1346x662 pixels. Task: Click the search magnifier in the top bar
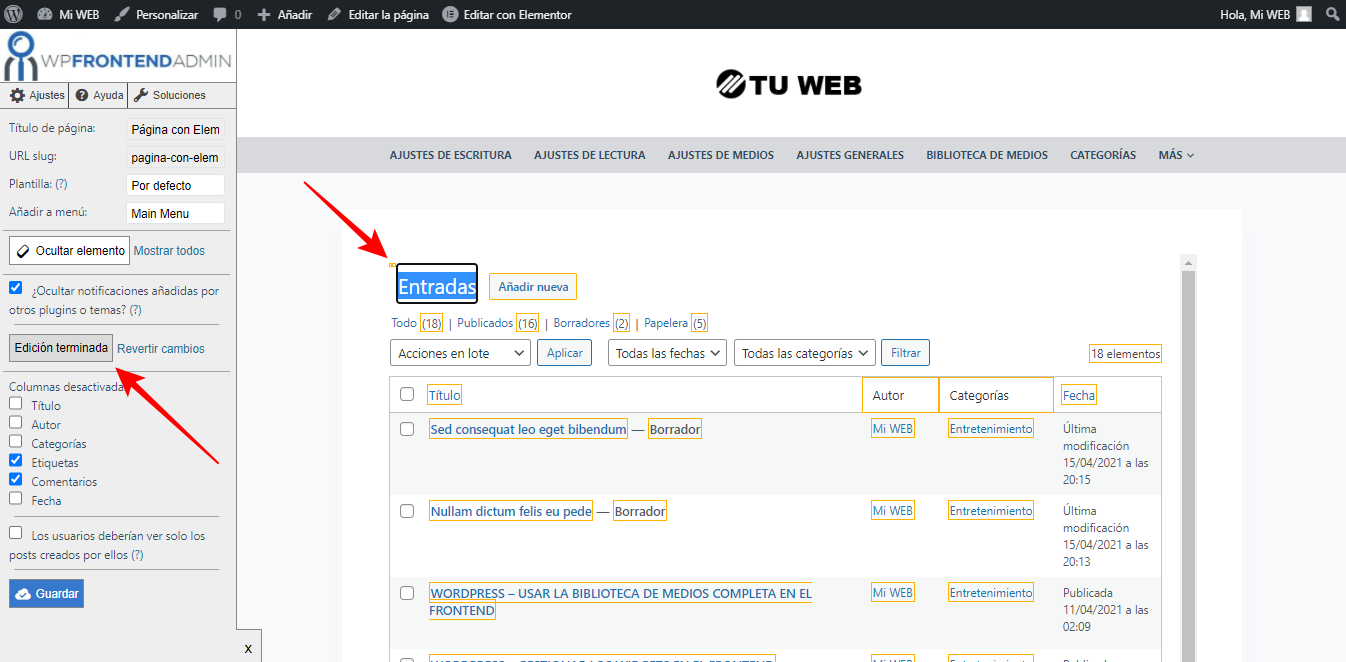[1332, 14]
